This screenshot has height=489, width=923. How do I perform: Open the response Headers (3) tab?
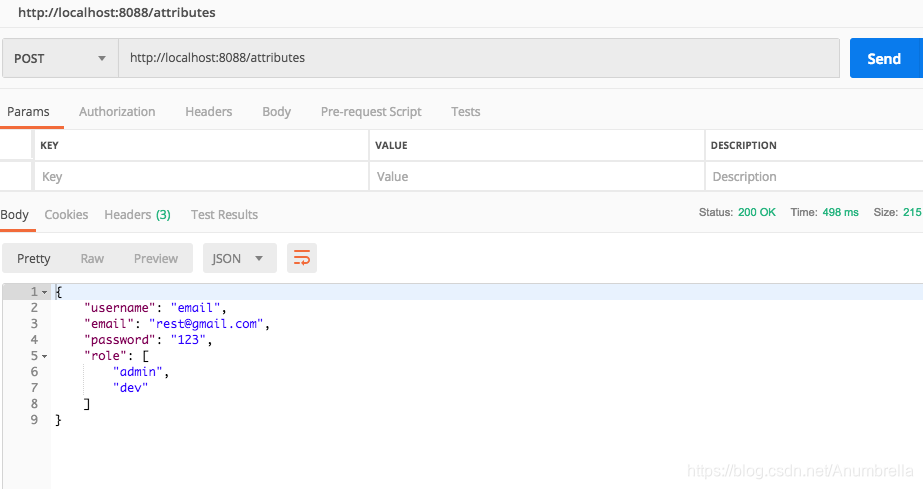(x=137, y=215)
